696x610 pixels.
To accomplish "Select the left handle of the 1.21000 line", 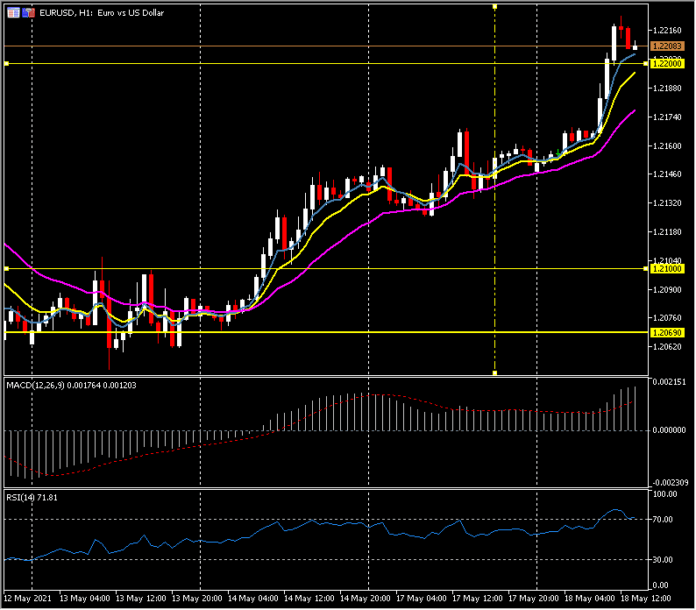I will tap(6, 269).
